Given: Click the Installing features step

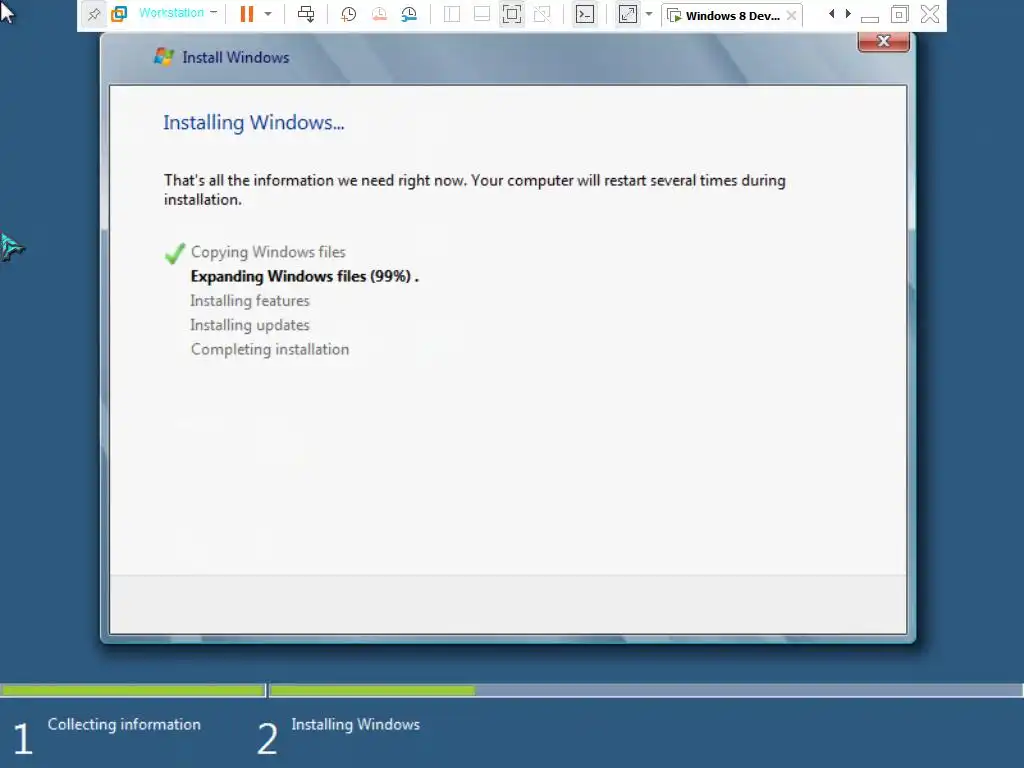Looking at the screenshot, I should point(249,301).
